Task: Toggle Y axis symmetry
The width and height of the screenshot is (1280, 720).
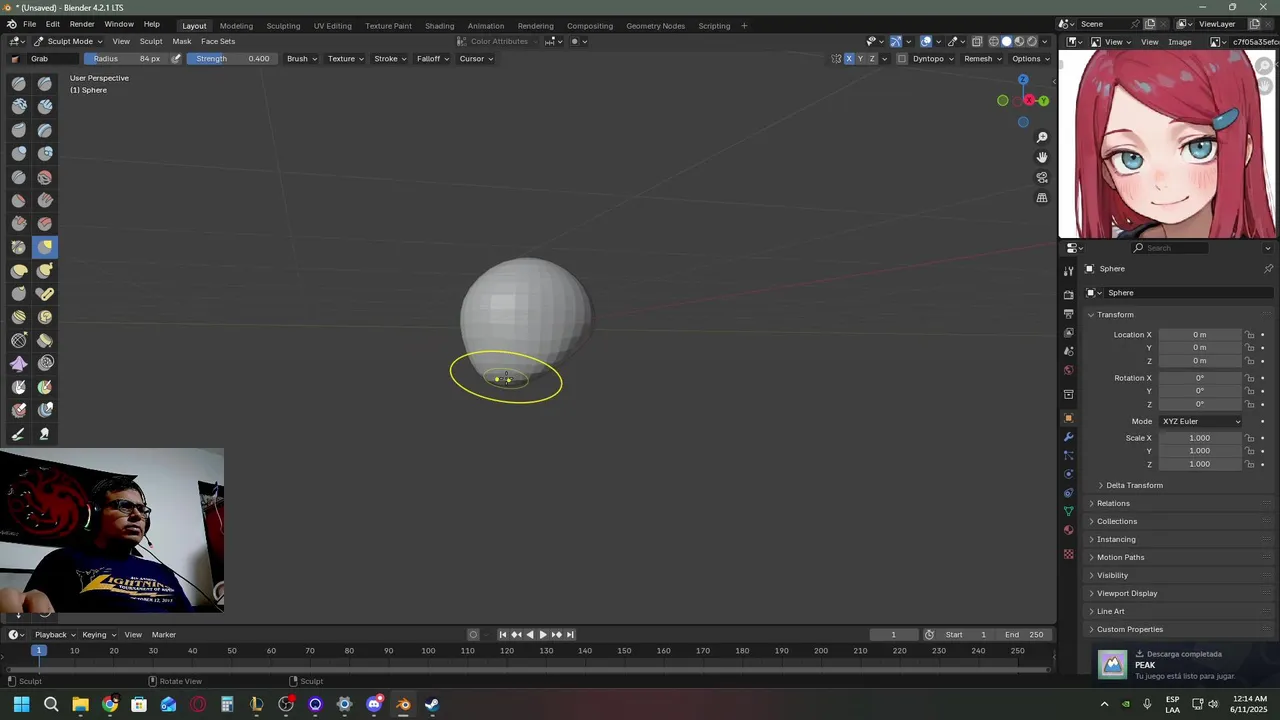Action: 860,59
